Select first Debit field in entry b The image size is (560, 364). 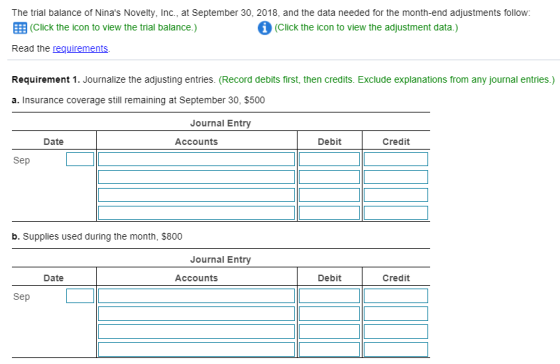(329, 296)
